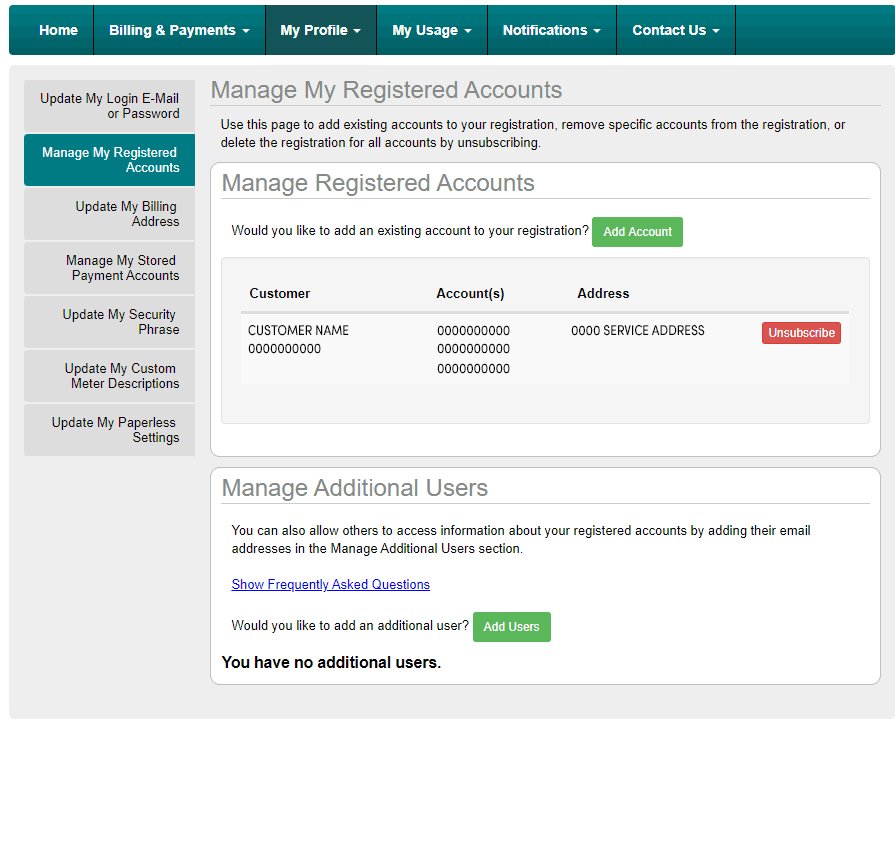The width and height of the screenshot is (895, 855).
Task: Open Update My Paperless Settings
Action: (109, 430)
